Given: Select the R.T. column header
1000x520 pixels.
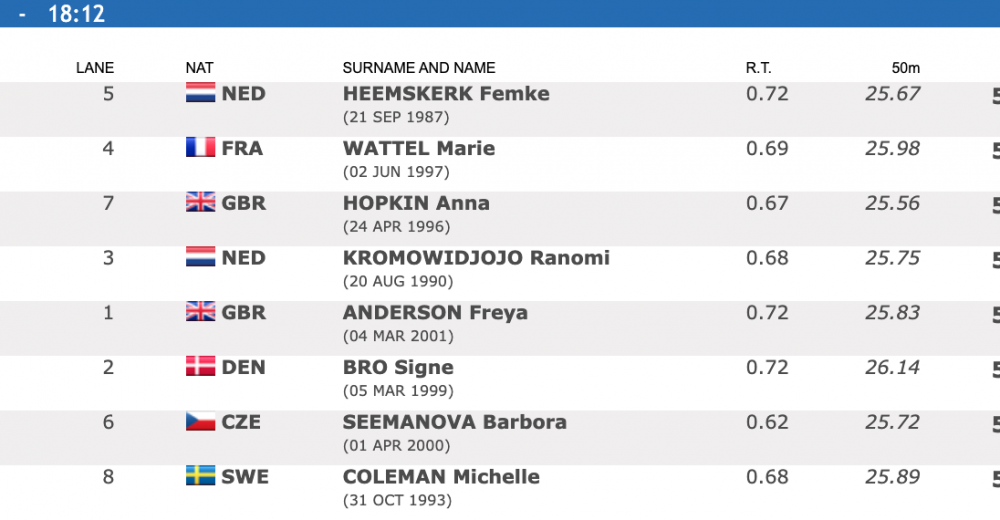Looking at the screenshot, I should click(x=759, y=68).
